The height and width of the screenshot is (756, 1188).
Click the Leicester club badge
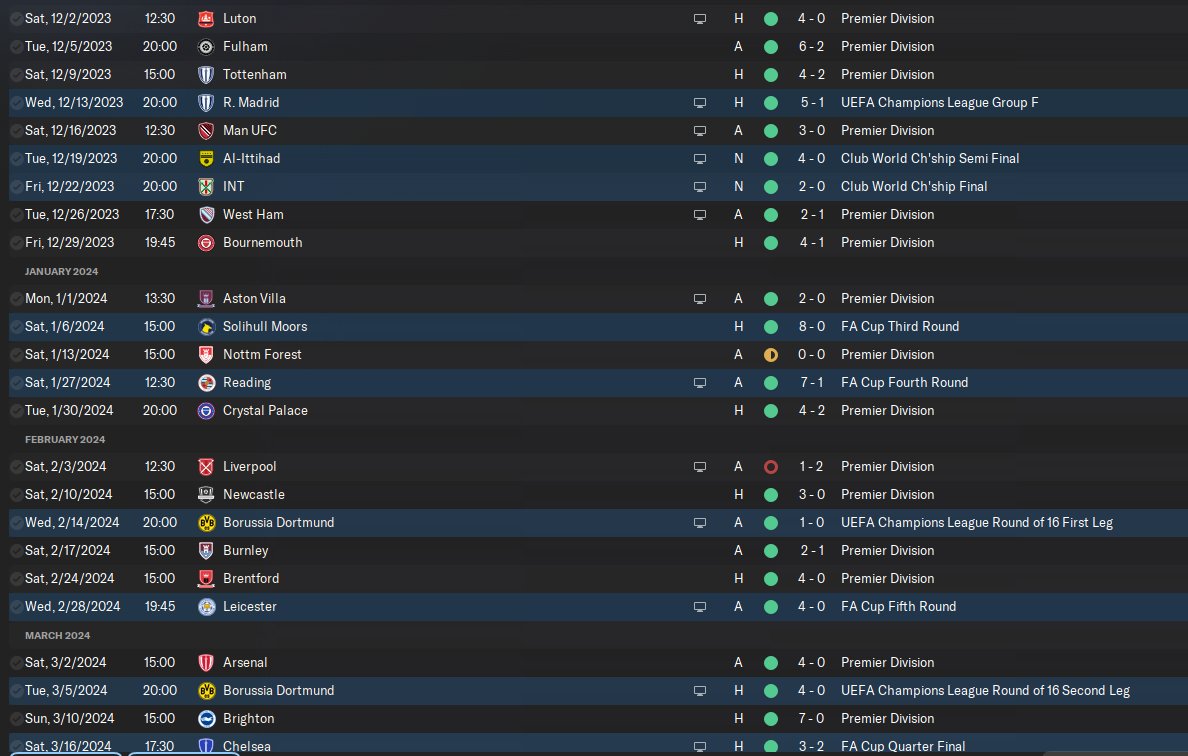coord(206,606)
